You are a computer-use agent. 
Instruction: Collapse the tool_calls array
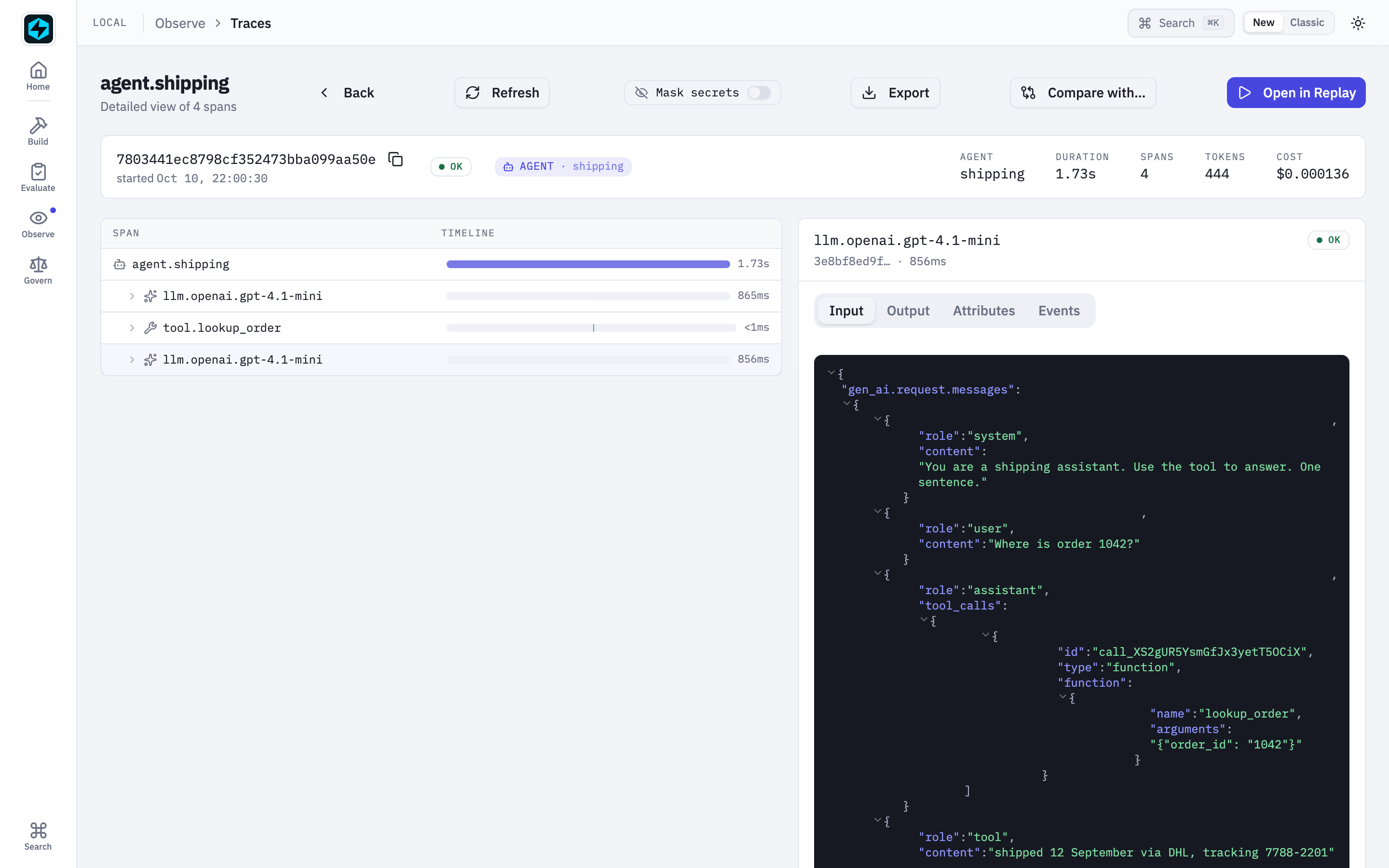click(x=924, y=620)
